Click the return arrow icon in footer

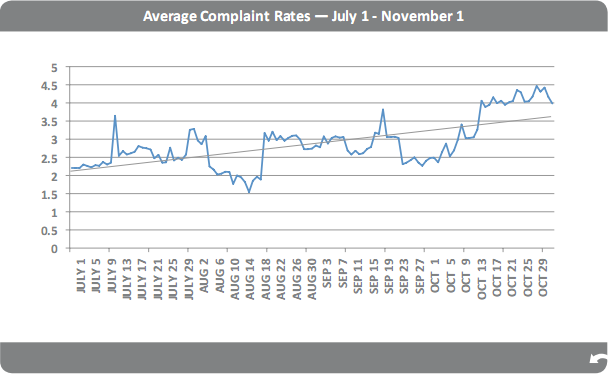pos(599,359)
